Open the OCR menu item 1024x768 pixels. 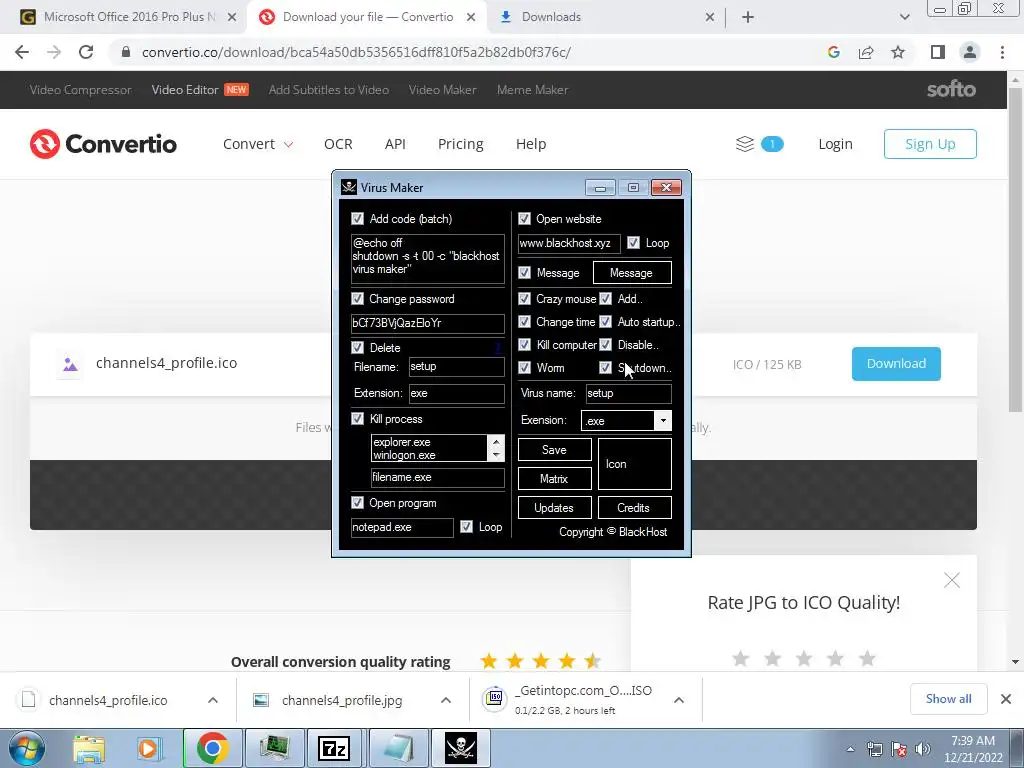coord(338,144)
